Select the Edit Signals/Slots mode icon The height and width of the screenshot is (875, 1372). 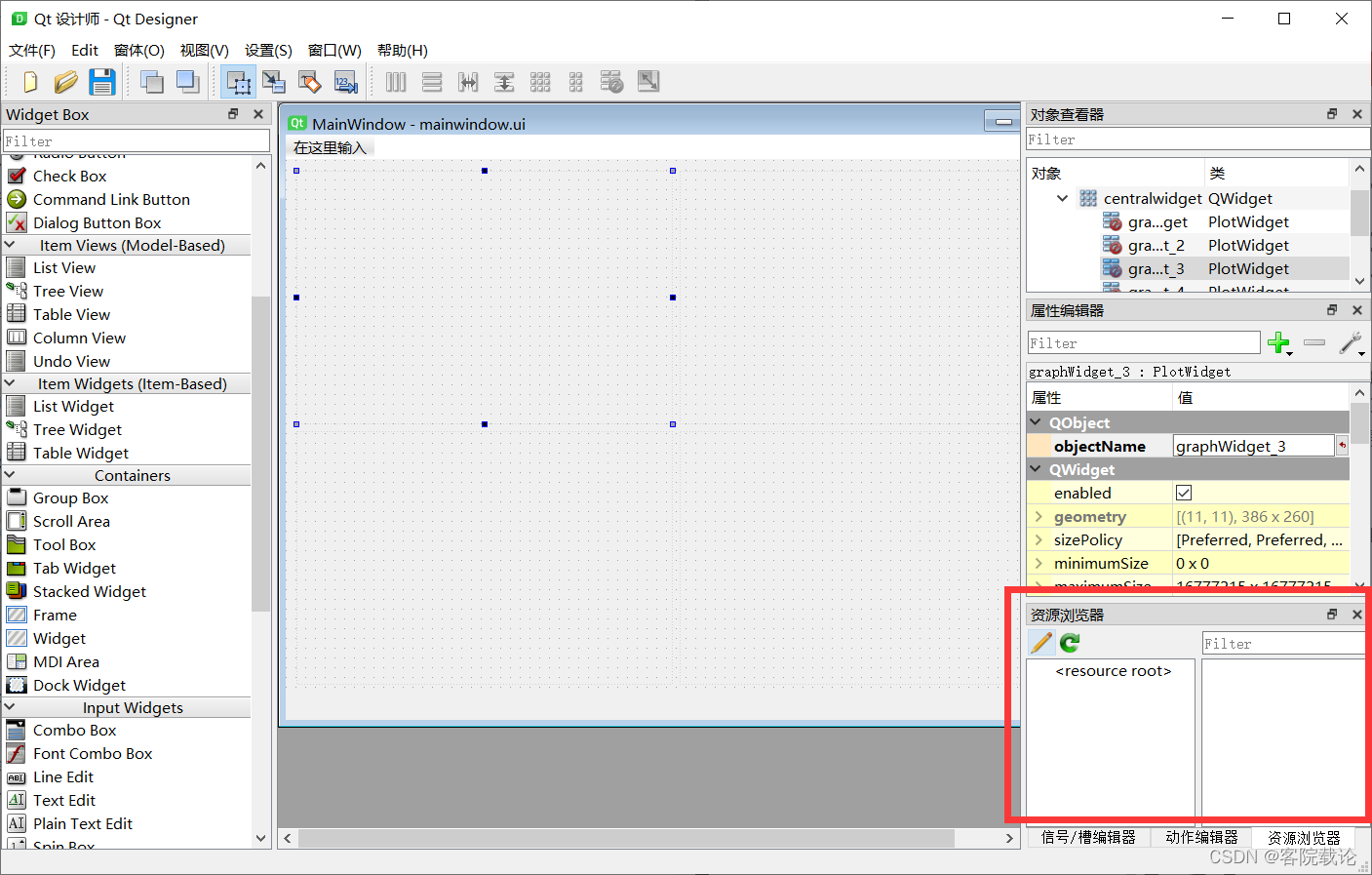(274, 82)
